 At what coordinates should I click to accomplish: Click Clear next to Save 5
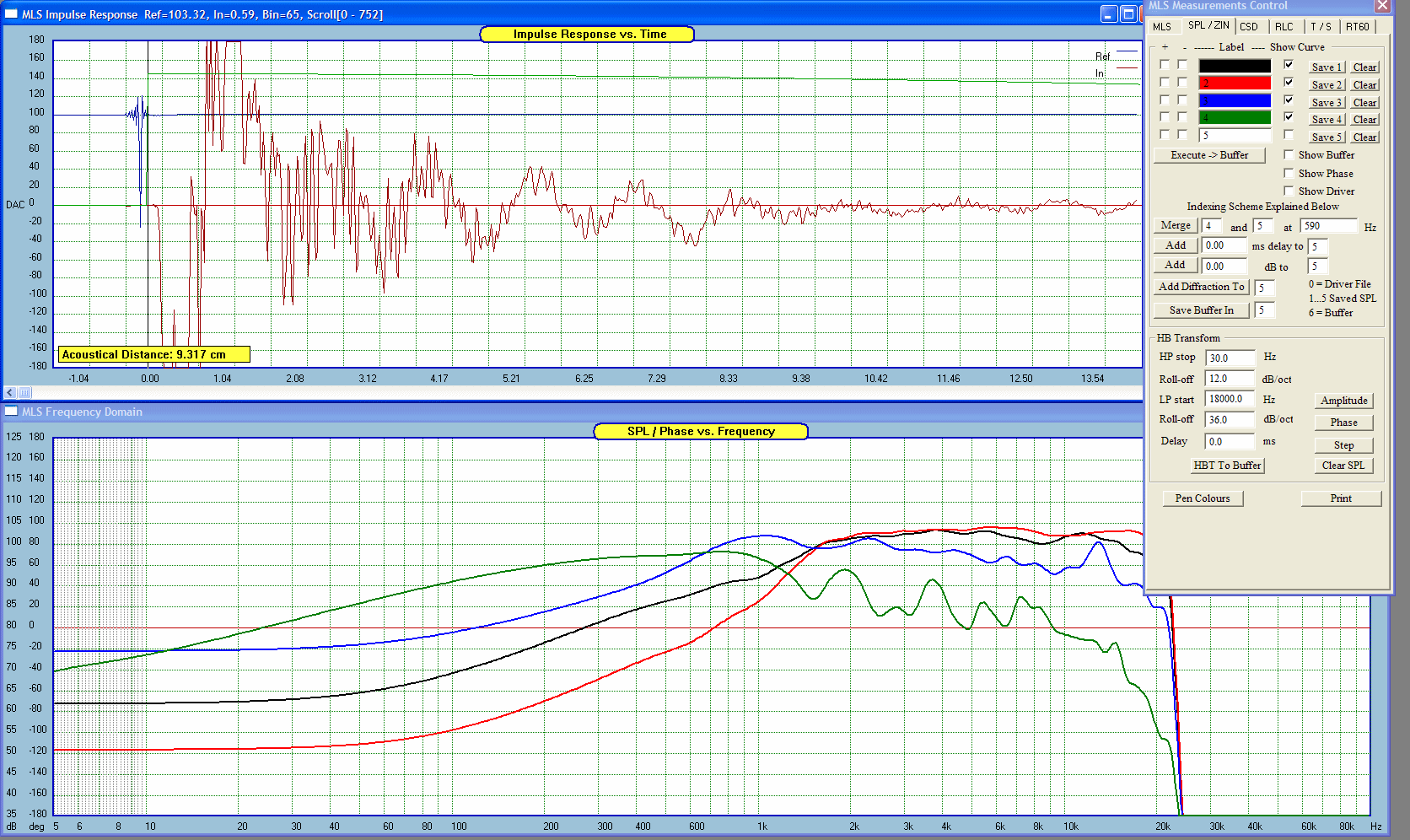coord(1365,137)
